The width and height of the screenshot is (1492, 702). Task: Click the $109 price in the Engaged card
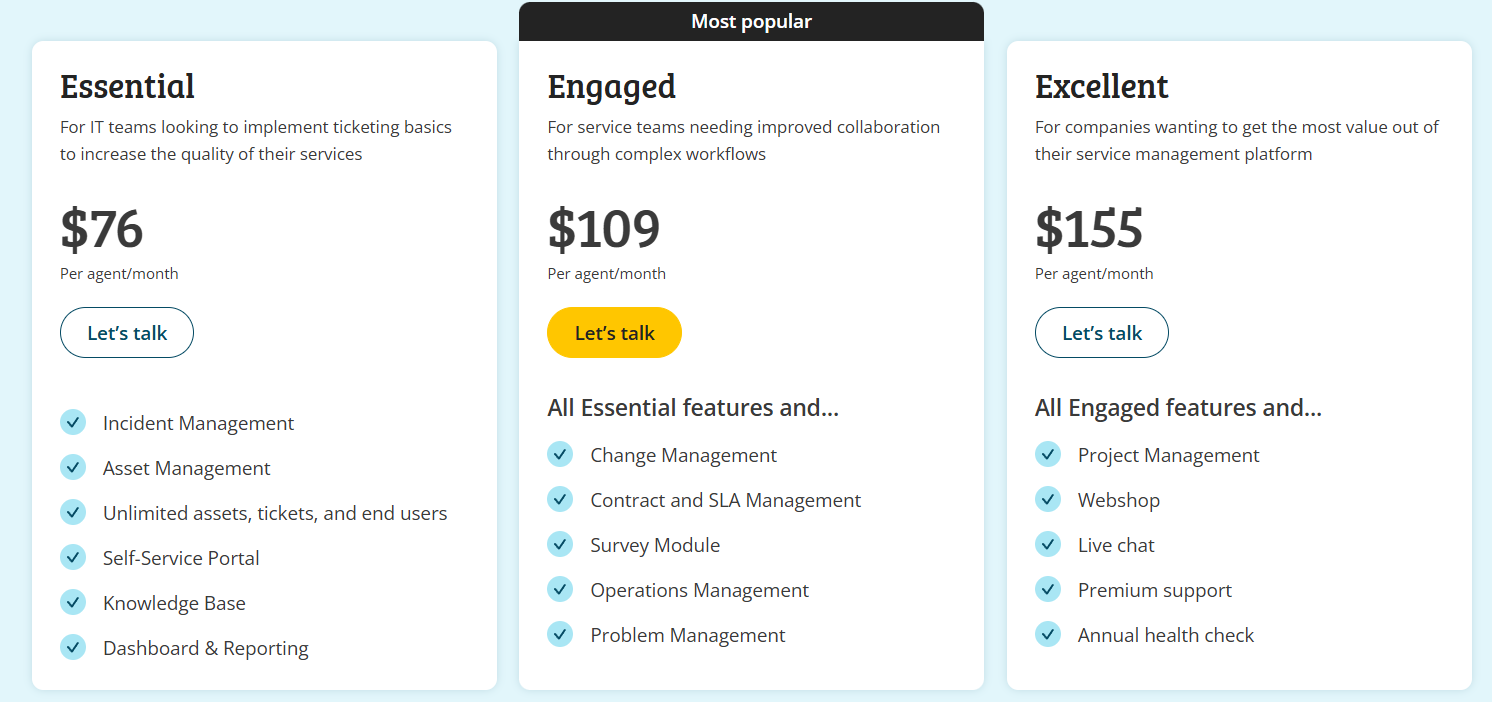coord(604,229)
